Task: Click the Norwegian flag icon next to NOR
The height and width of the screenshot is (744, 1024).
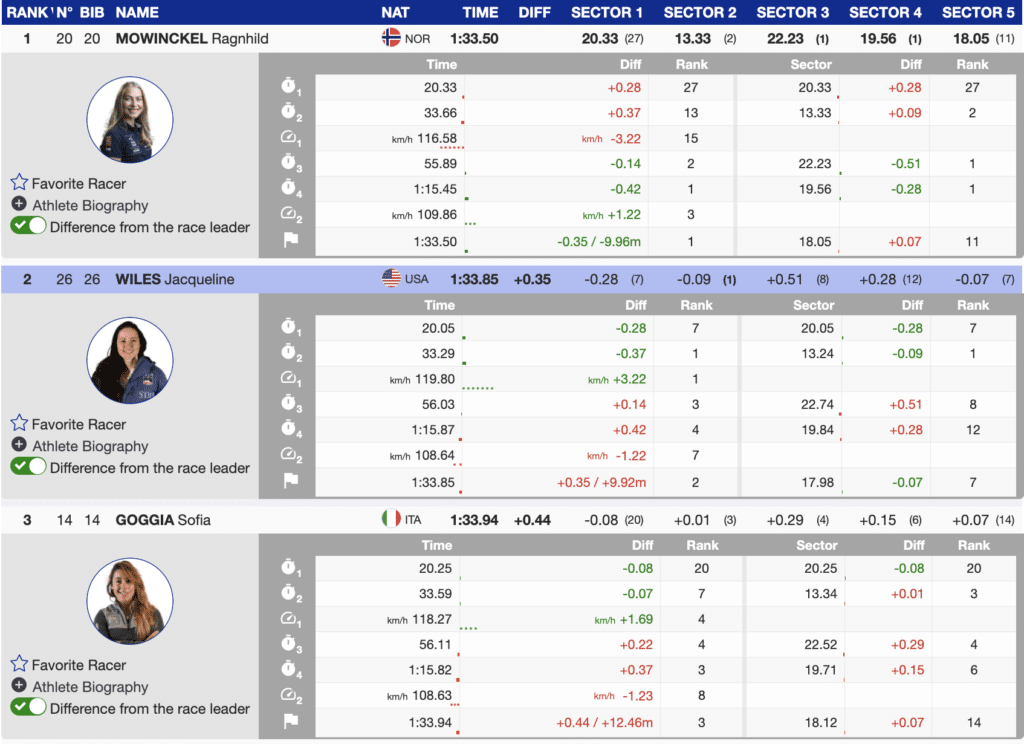Action: point(391,38)
